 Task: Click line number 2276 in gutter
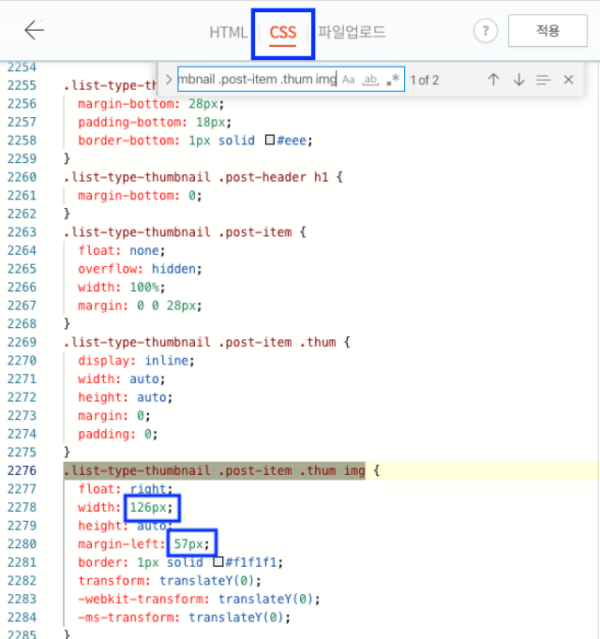[x=22, y=470]
